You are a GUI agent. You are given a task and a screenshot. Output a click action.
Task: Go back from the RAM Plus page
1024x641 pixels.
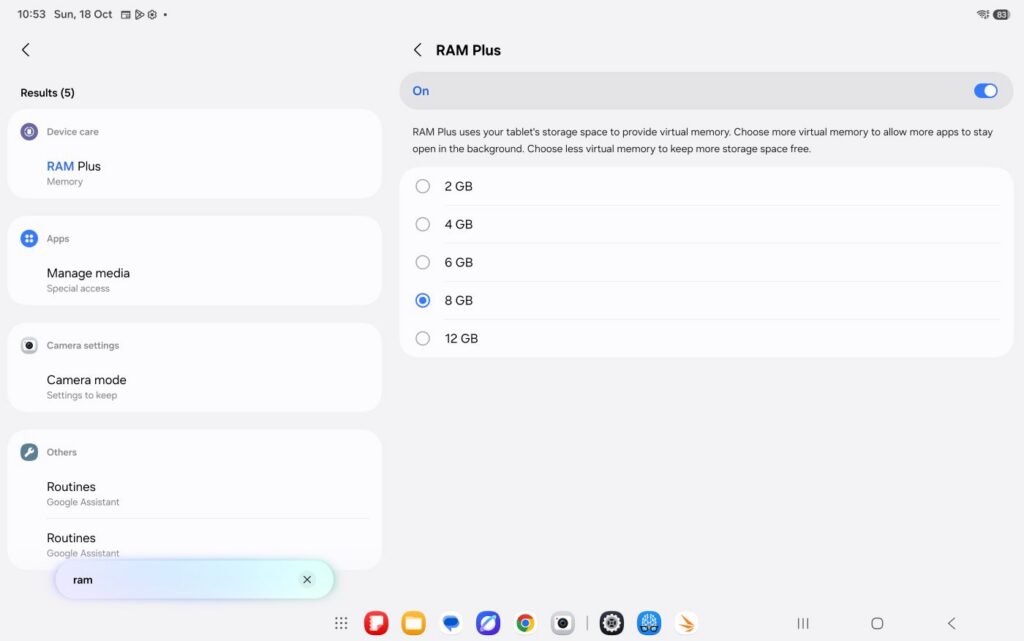[x=417, y=50]
